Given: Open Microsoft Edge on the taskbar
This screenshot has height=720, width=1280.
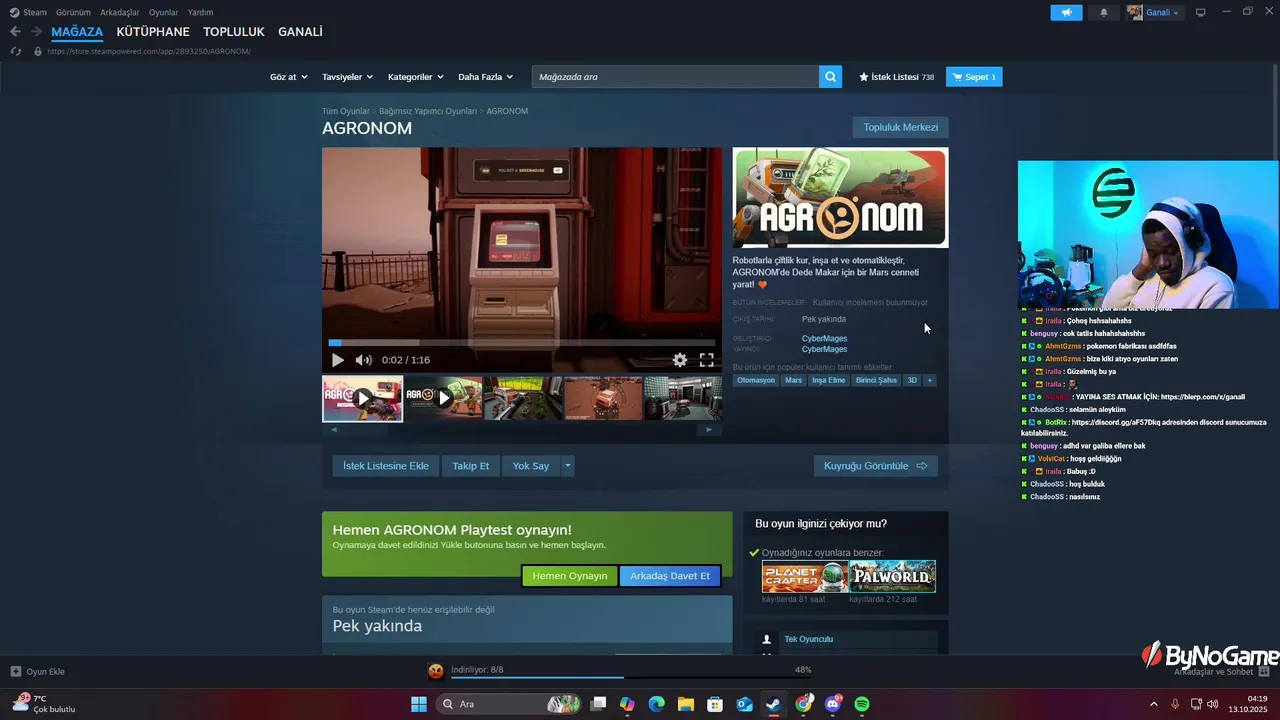Looking at the screenshot, I should [656, 704].
